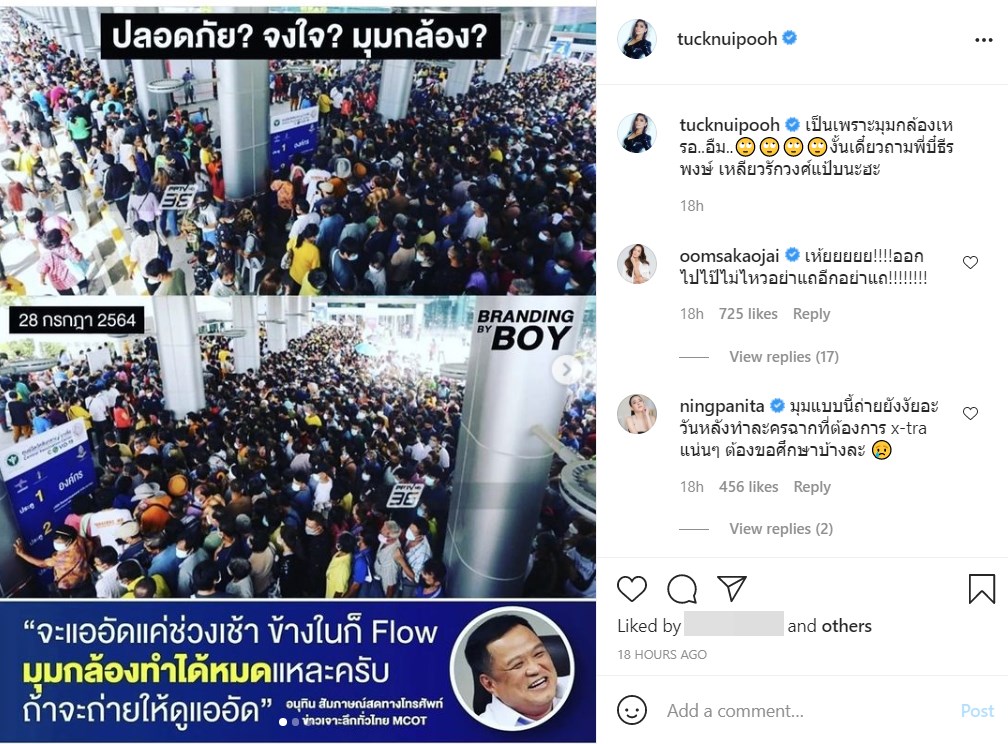
Task: Open tucknuipooh profile from header username
Action: 727,39
